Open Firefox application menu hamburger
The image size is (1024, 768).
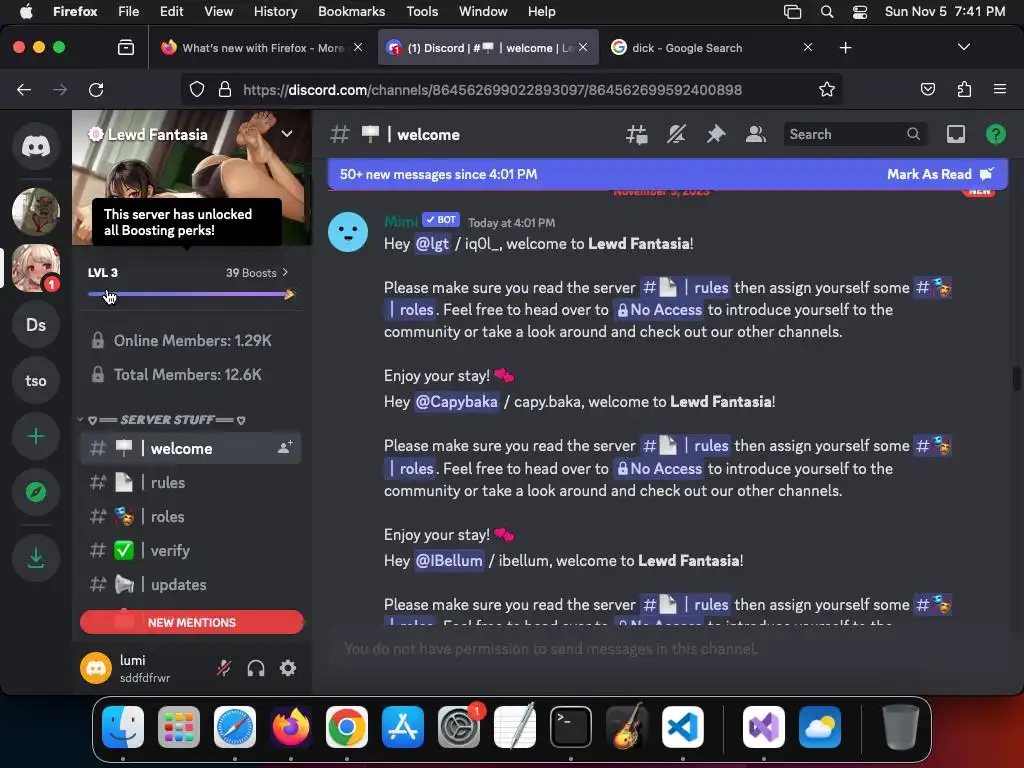tap(1000, 89)
